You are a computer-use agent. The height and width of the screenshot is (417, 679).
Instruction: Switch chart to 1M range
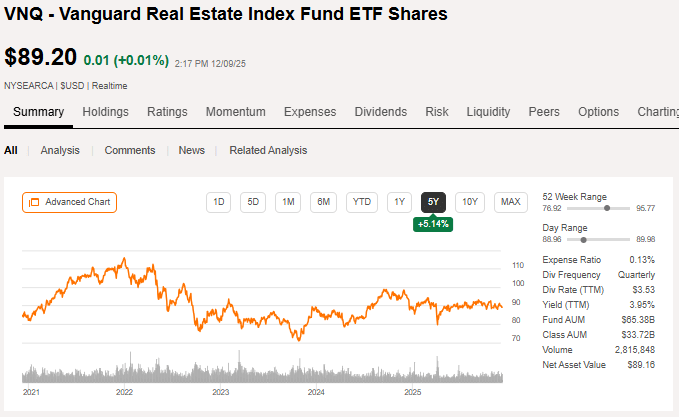[x=288, y=202]
